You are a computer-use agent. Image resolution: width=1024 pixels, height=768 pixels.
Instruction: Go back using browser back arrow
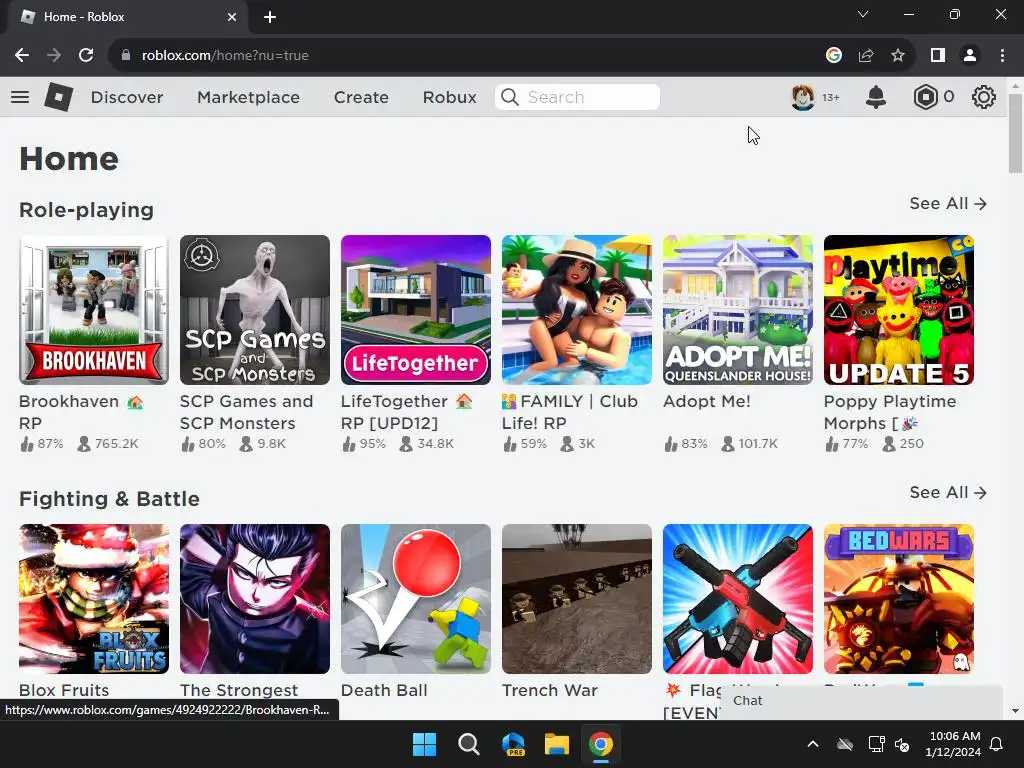22,56
